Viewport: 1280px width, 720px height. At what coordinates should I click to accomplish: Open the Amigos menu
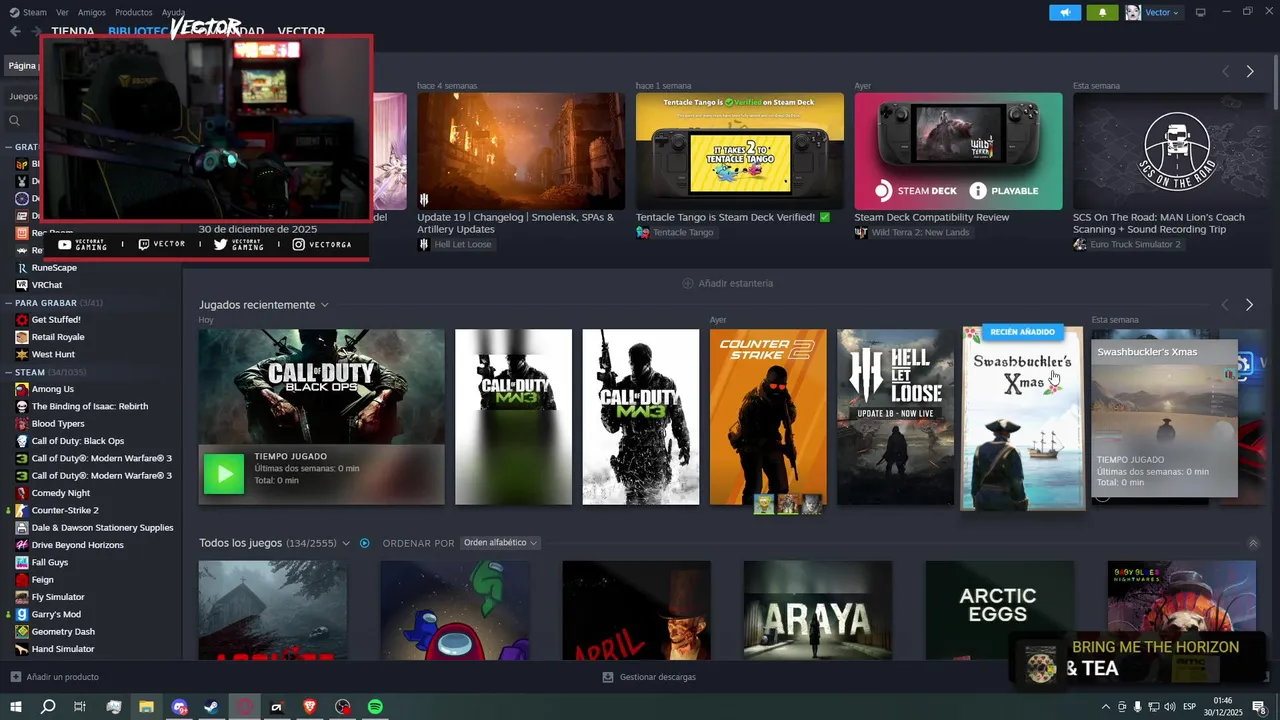(92, 12)
